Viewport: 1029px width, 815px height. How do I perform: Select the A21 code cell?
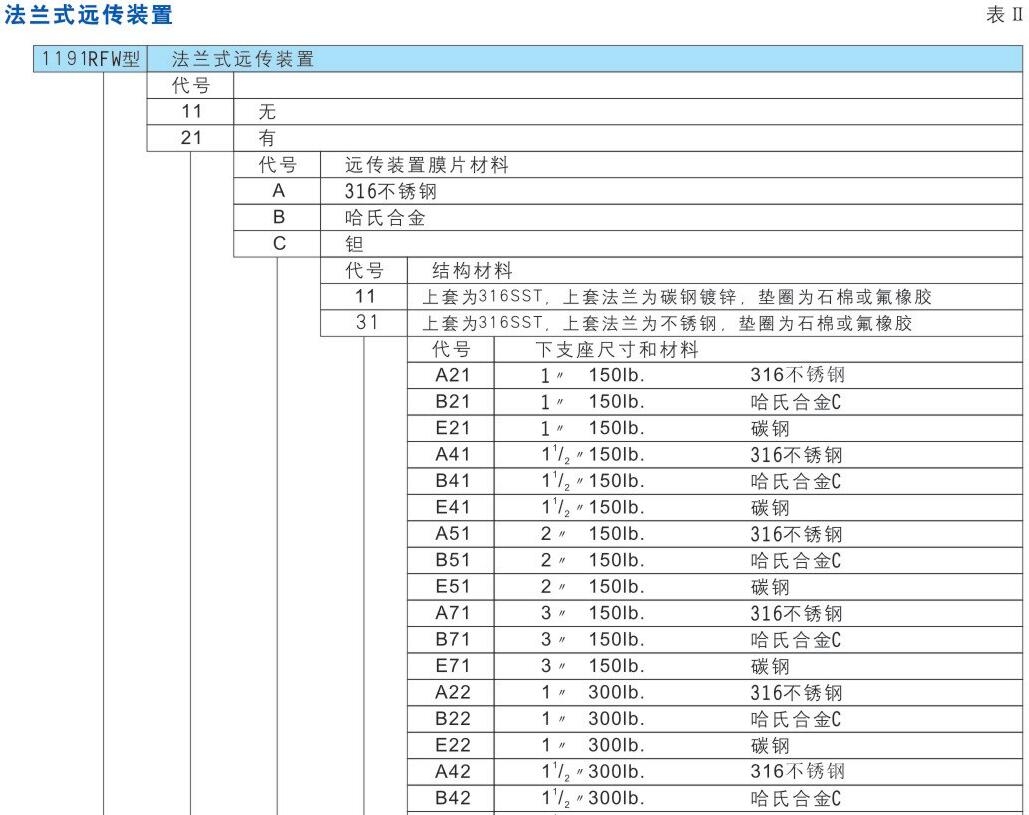pyautogui.click(x=452, y=376)
